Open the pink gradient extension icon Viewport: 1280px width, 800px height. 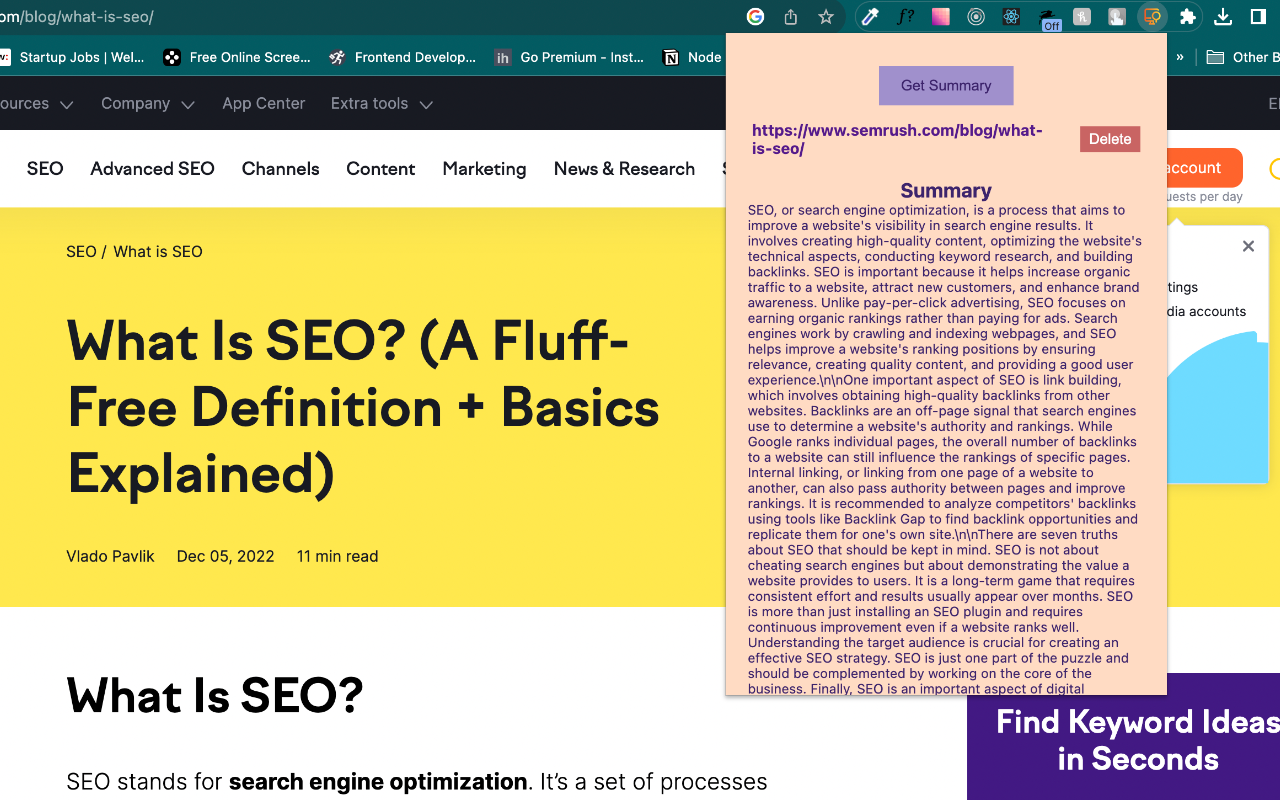(940, 17)
